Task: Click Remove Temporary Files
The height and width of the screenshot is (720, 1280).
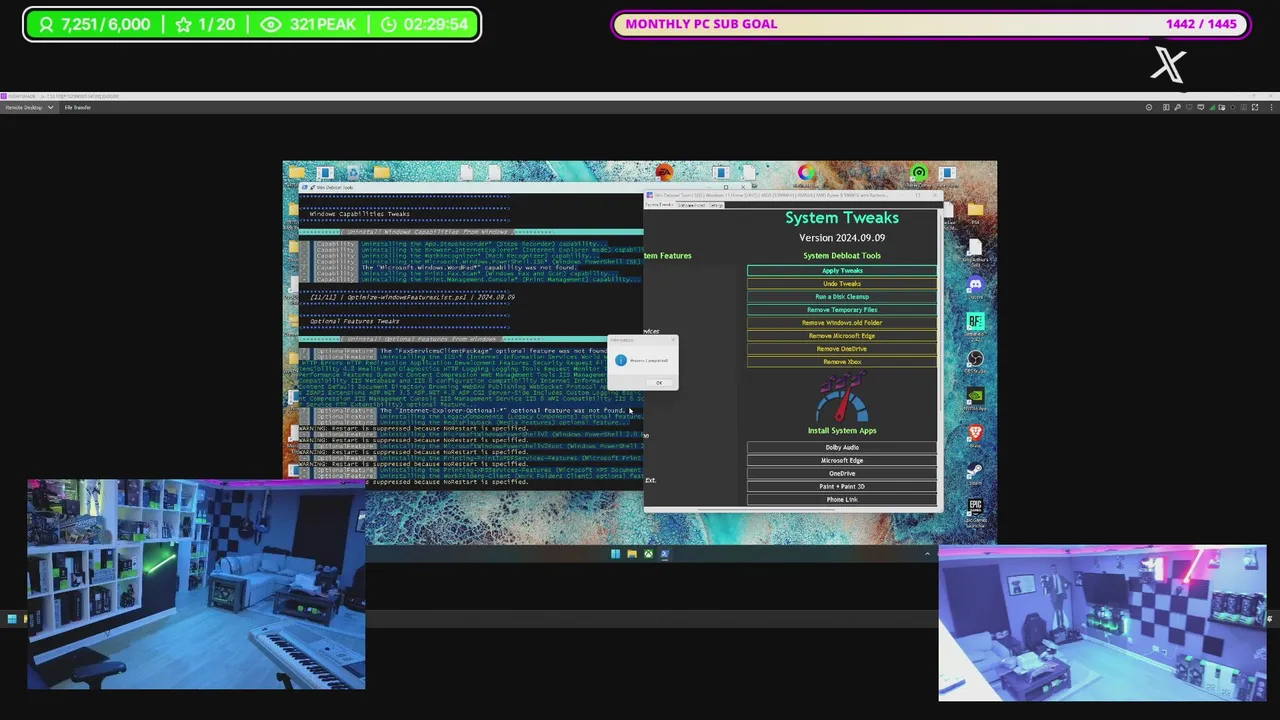Action: click(842, 310)
